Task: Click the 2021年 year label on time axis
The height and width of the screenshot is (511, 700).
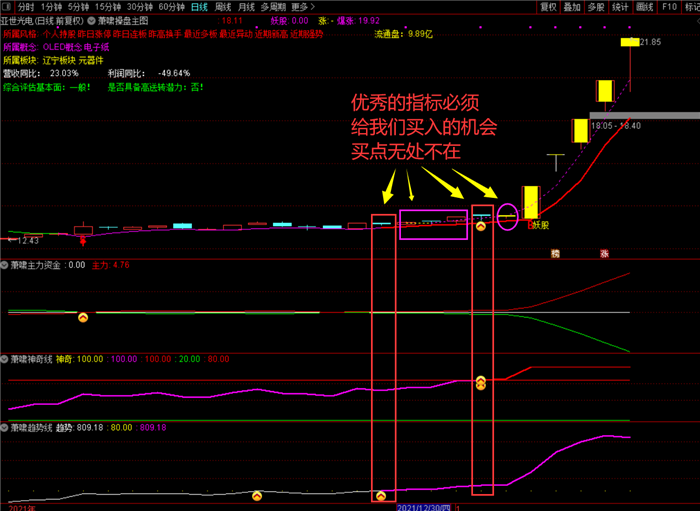Action: (22, 508)
